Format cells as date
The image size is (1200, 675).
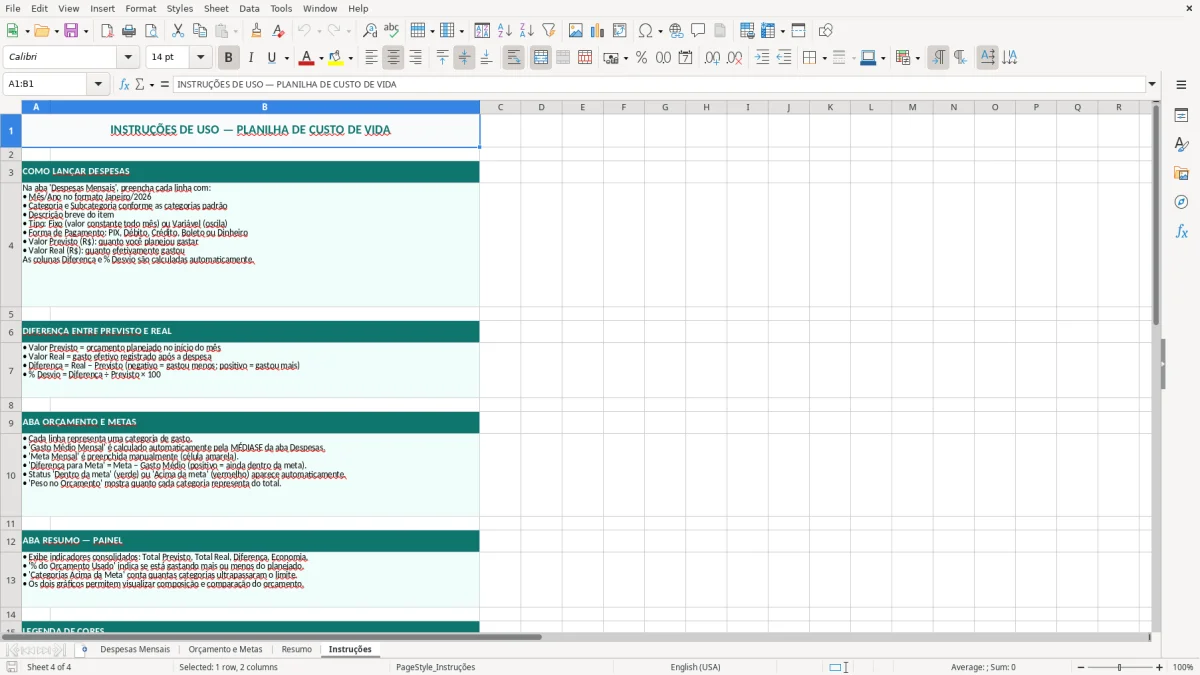tap(686, 58)
